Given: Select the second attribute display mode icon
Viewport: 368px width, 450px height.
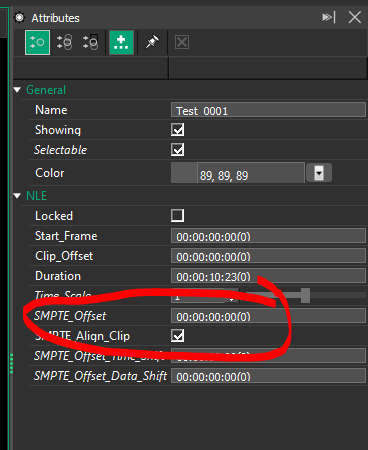Looking at the screenshot, I should tap(64, 42).
